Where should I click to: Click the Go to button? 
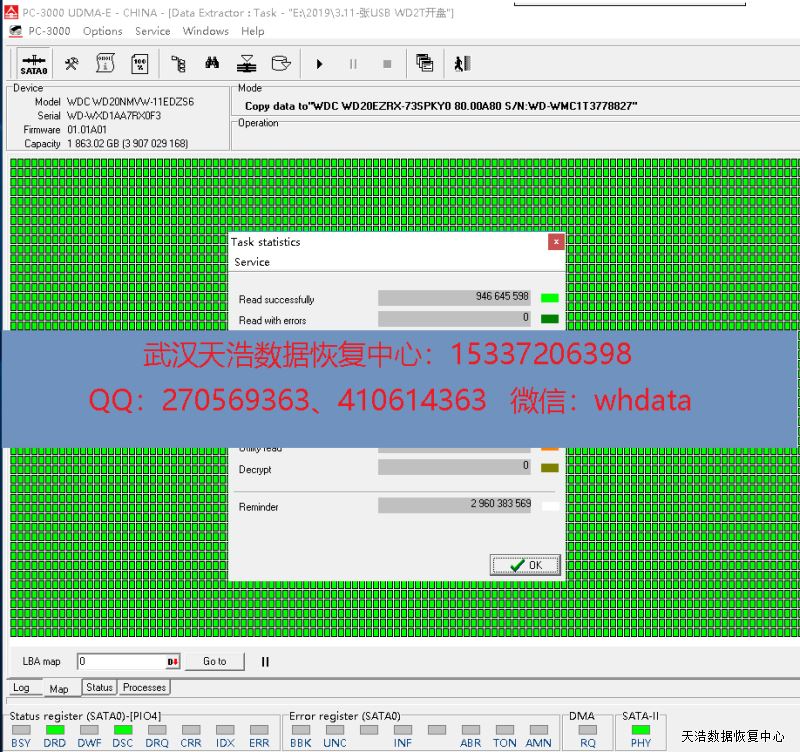pyautogui.click(x=214, y=661)
